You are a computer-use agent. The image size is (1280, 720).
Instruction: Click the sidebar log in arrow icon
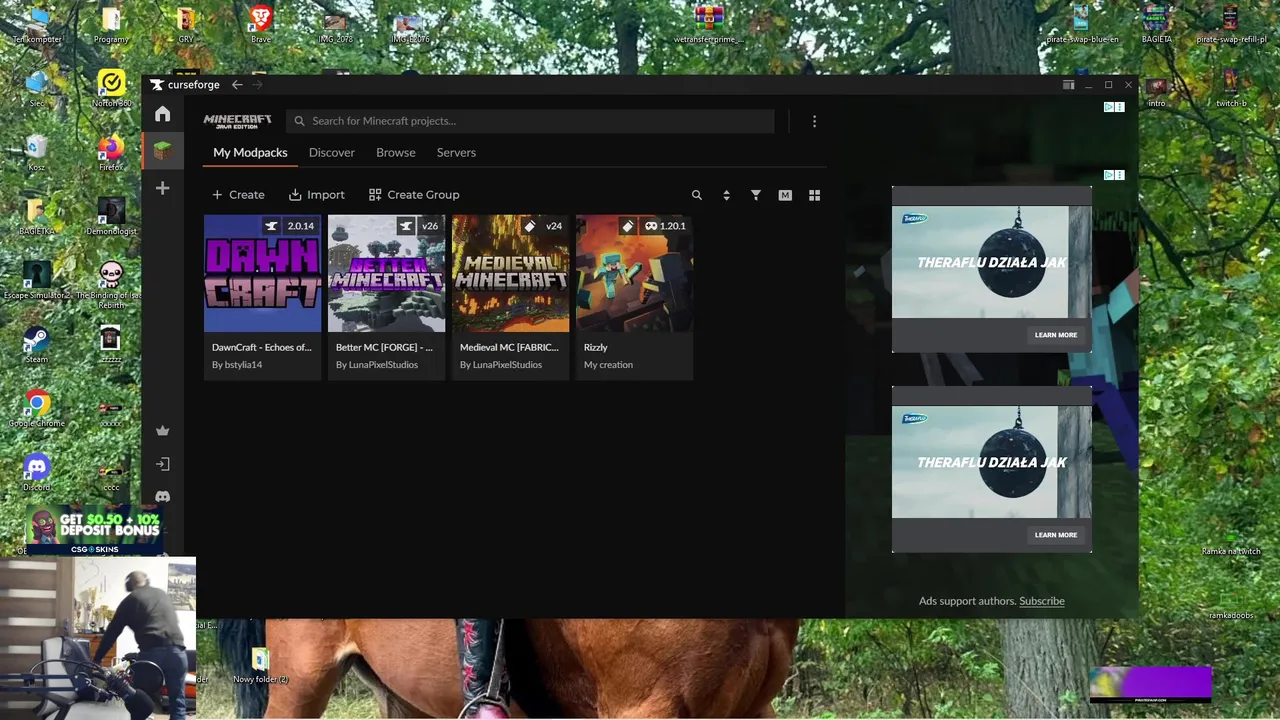point(162,464)
